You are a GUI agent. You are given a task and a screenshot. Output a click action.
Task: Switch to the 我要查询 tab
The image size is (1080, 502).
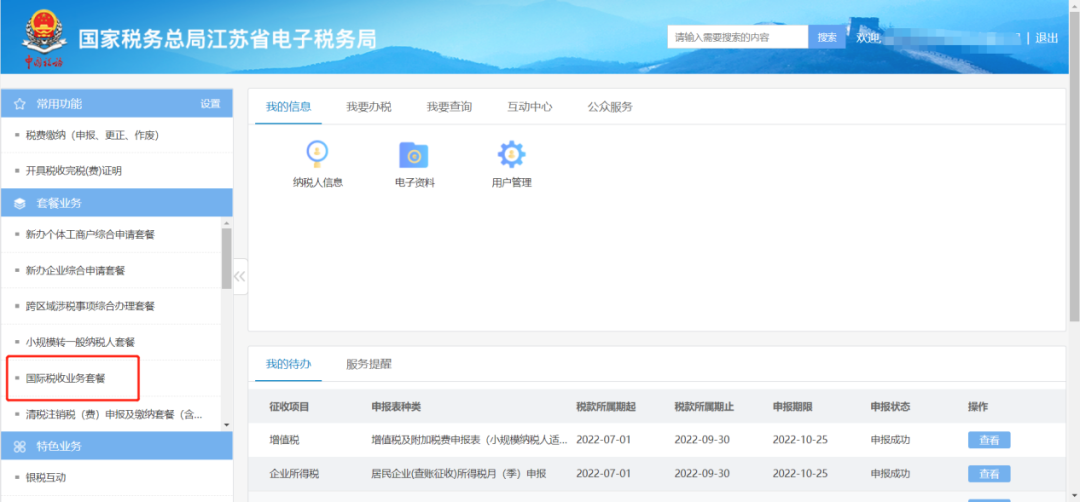tap(449, 107)
